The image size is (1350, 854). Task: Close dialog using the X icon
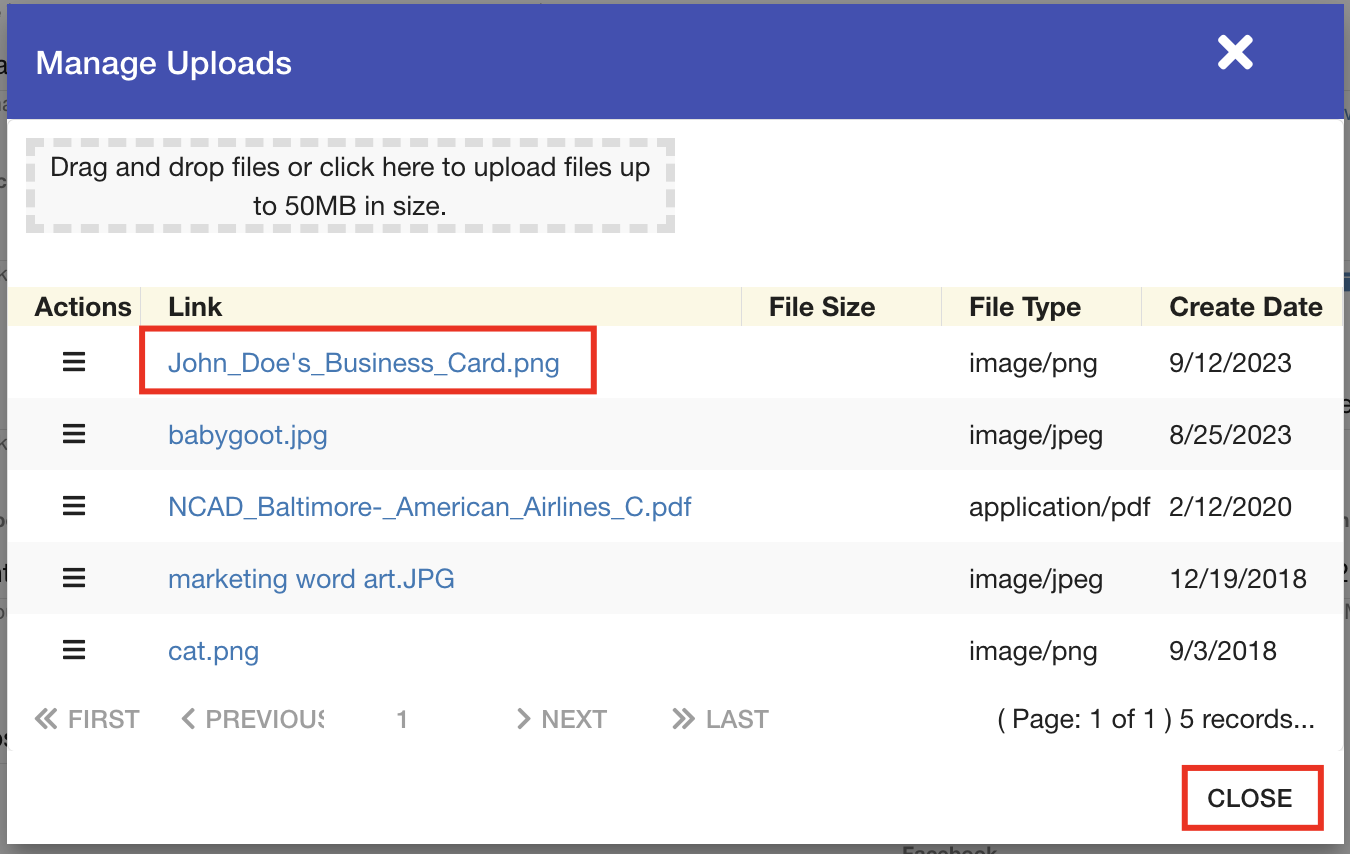[1235, 53]
